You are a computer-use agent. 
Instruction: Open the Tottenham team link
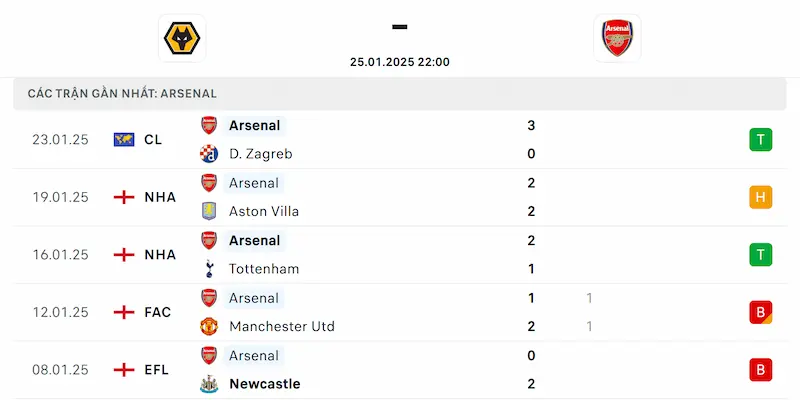point(264,269)
